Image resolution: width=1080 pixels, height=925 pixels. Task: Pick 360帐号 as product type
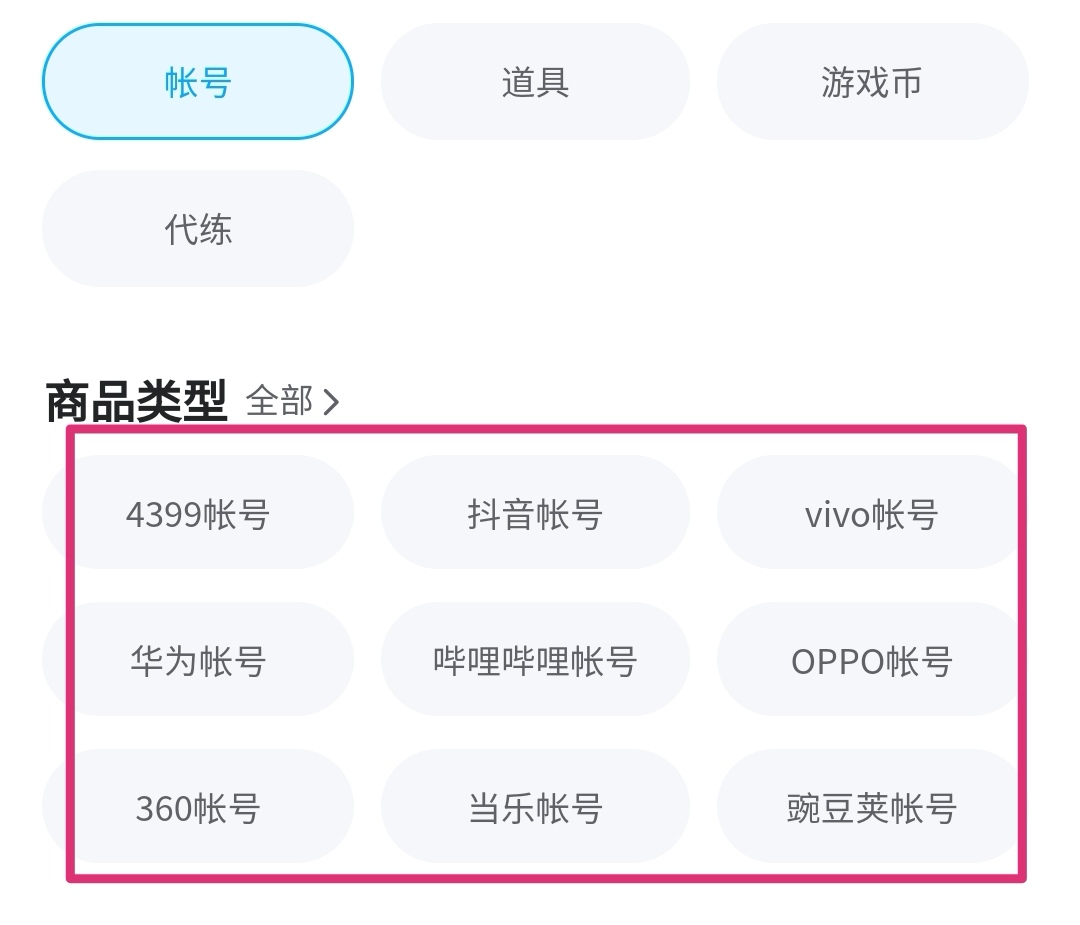[198, 807]
